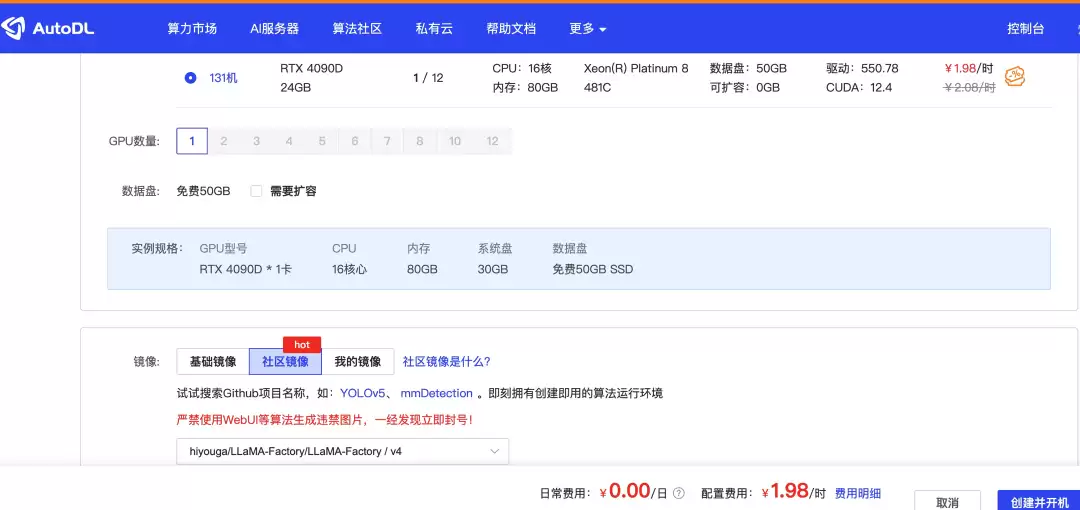
Task: Click the YOLOv5 example link
Action: pyautogui.click(x=362, y=394)
